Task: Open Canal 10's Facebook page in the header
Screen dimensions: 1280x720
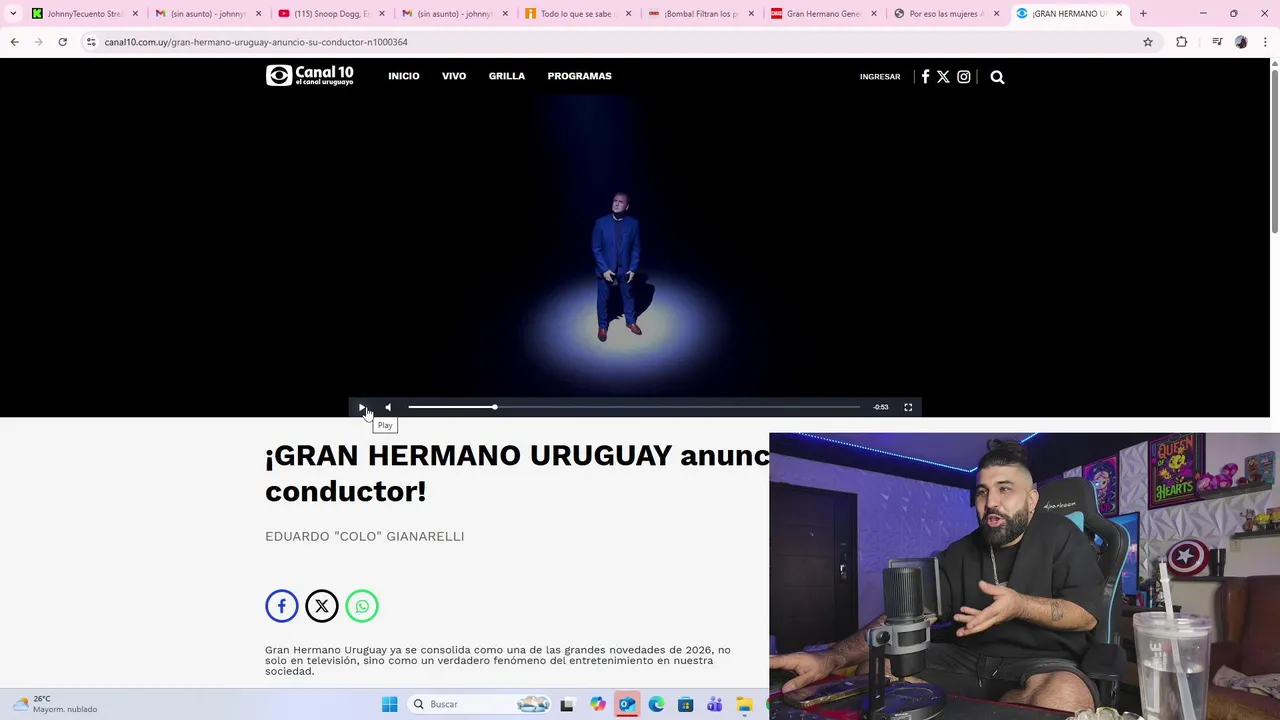Action: click(925, 76)
